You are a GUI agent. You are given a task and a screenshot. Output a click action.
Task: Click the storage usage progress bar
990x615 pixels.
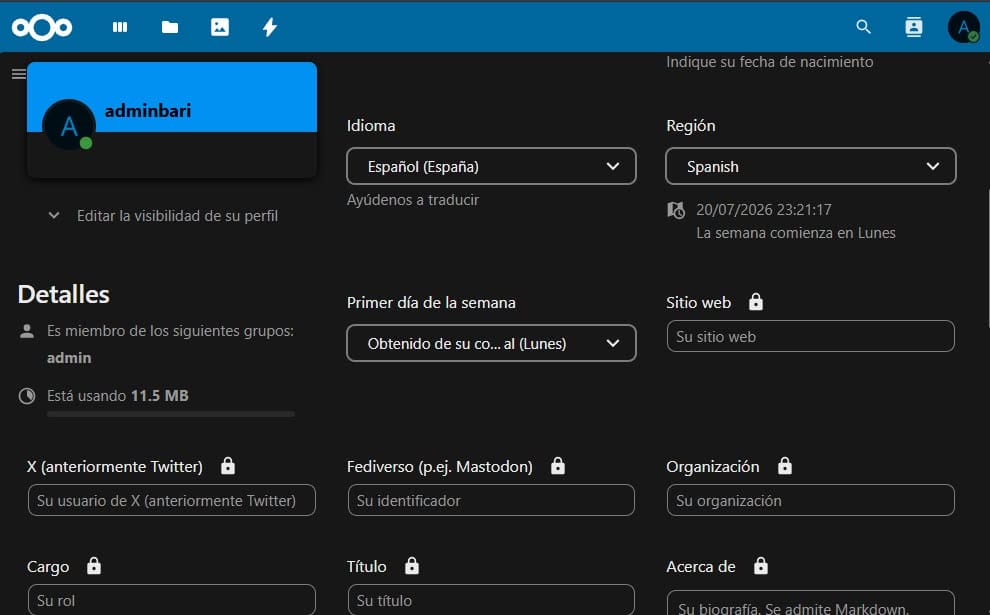(x=171, y=414)
